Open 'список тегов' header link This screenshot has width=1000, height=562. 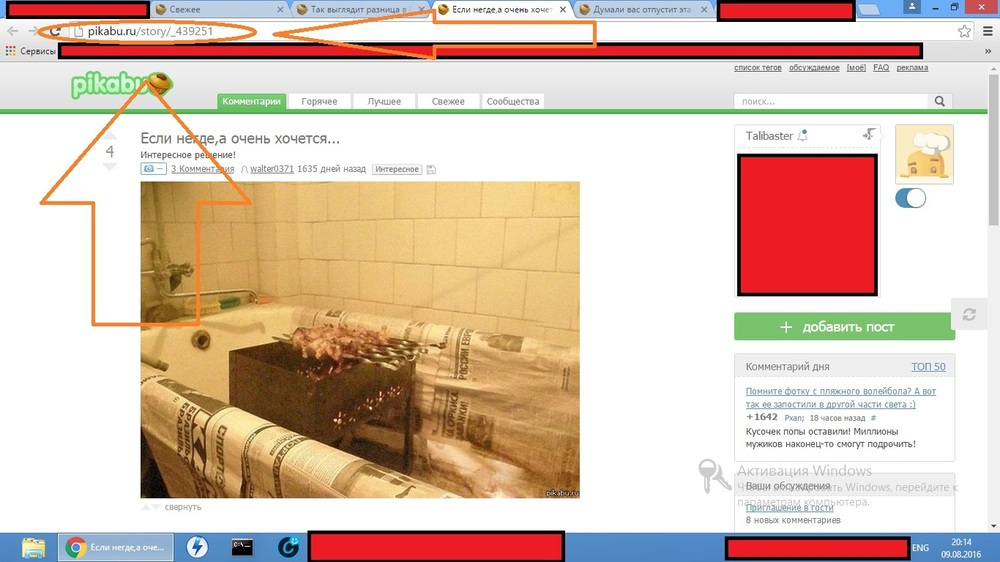(758, 68)
